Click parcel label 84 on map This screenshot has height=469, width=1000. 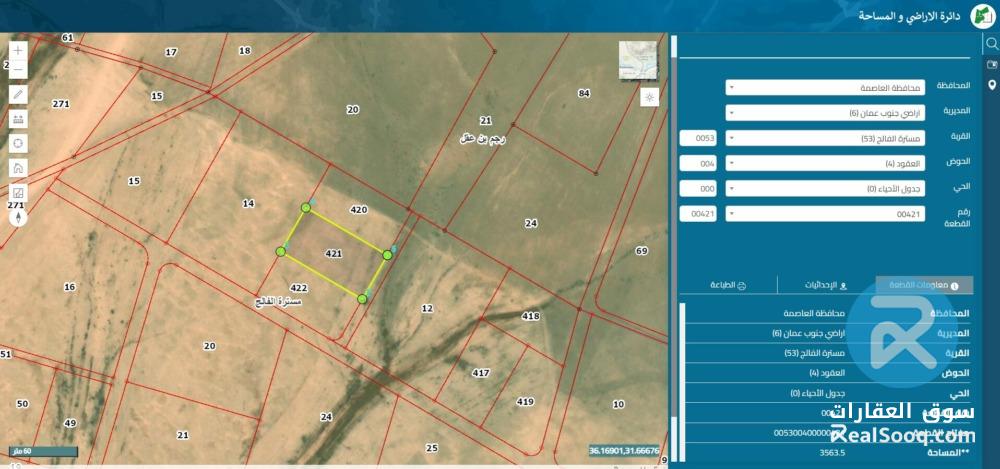584,93
